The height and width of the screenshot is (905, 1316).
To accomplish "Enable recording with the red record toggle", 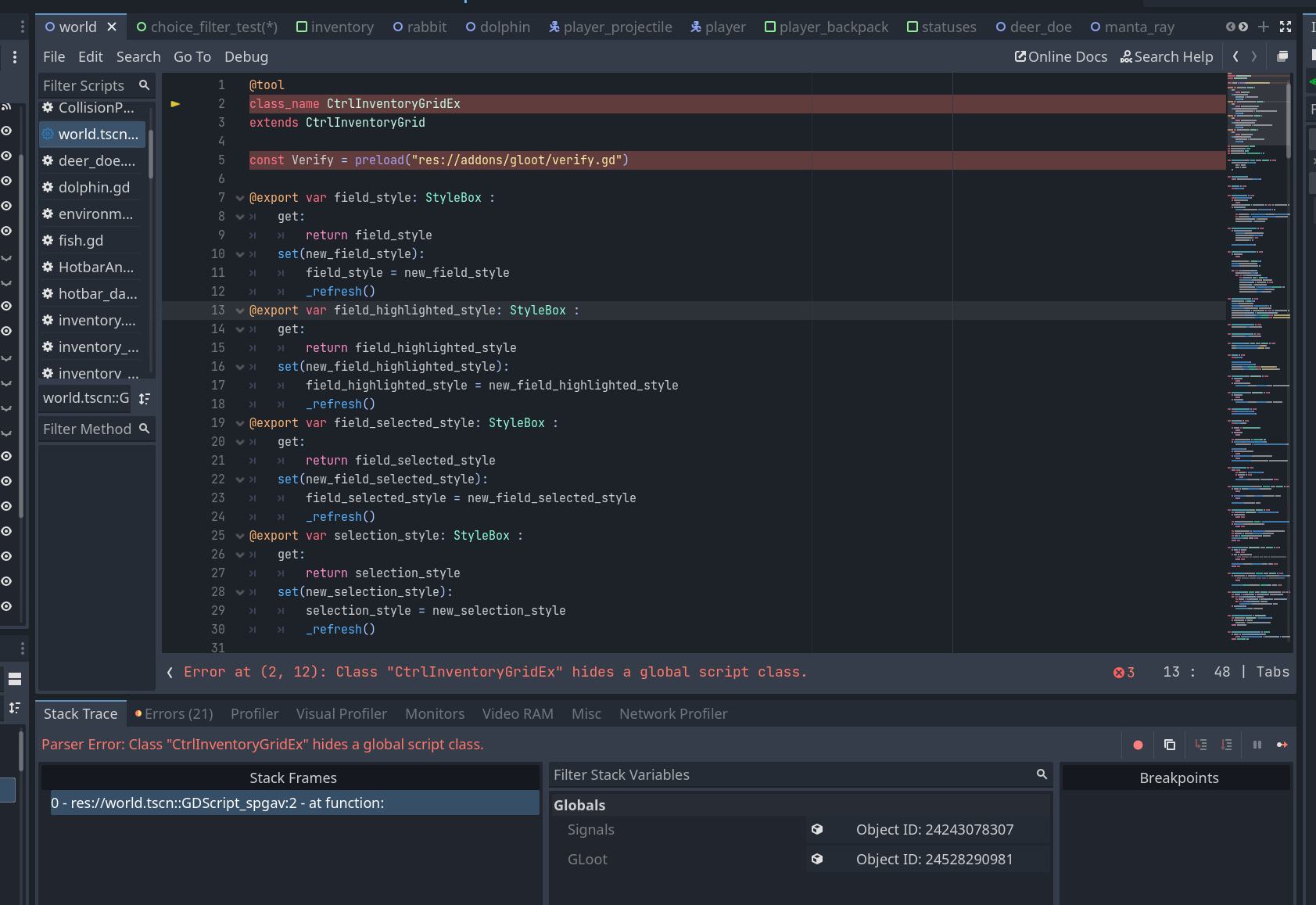I will pos(1137,745).
